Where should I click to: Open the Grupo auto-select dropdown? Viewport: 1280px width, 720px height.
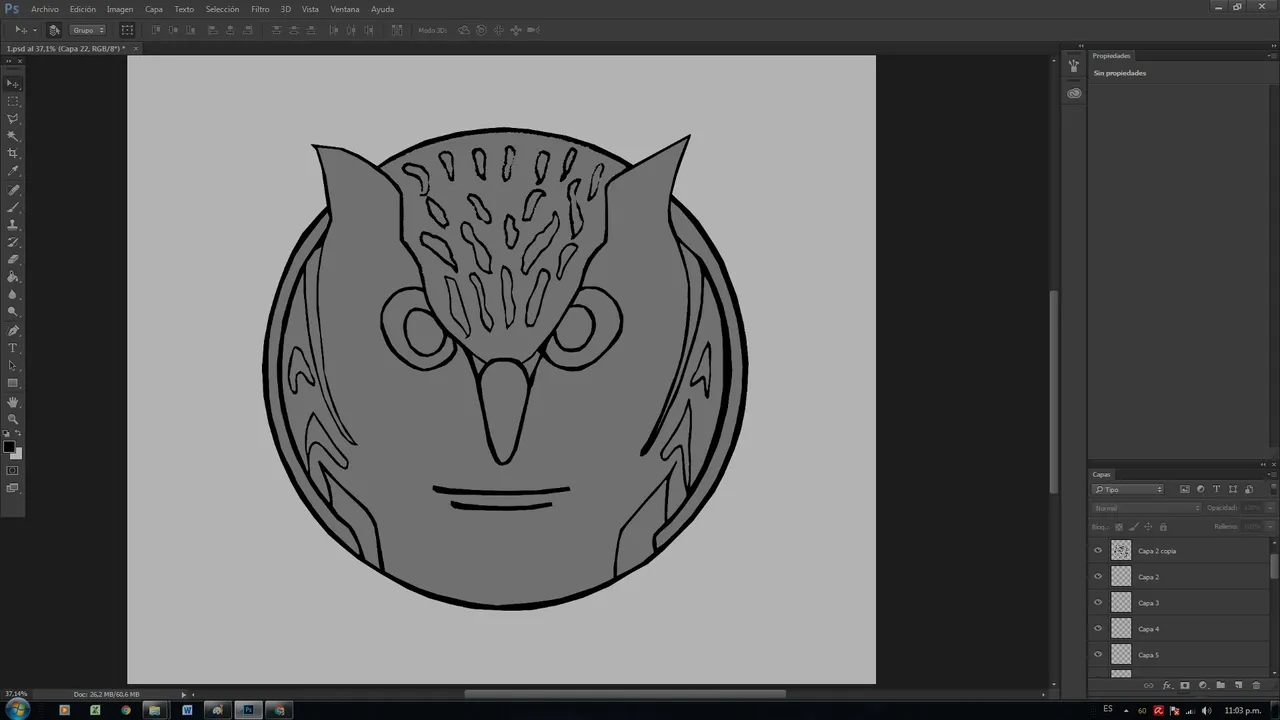click(x=88, y=30)
